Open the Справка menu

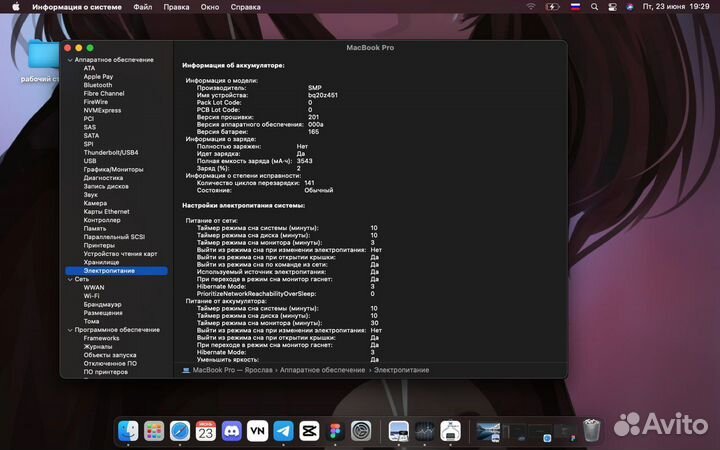click(246, 7)
